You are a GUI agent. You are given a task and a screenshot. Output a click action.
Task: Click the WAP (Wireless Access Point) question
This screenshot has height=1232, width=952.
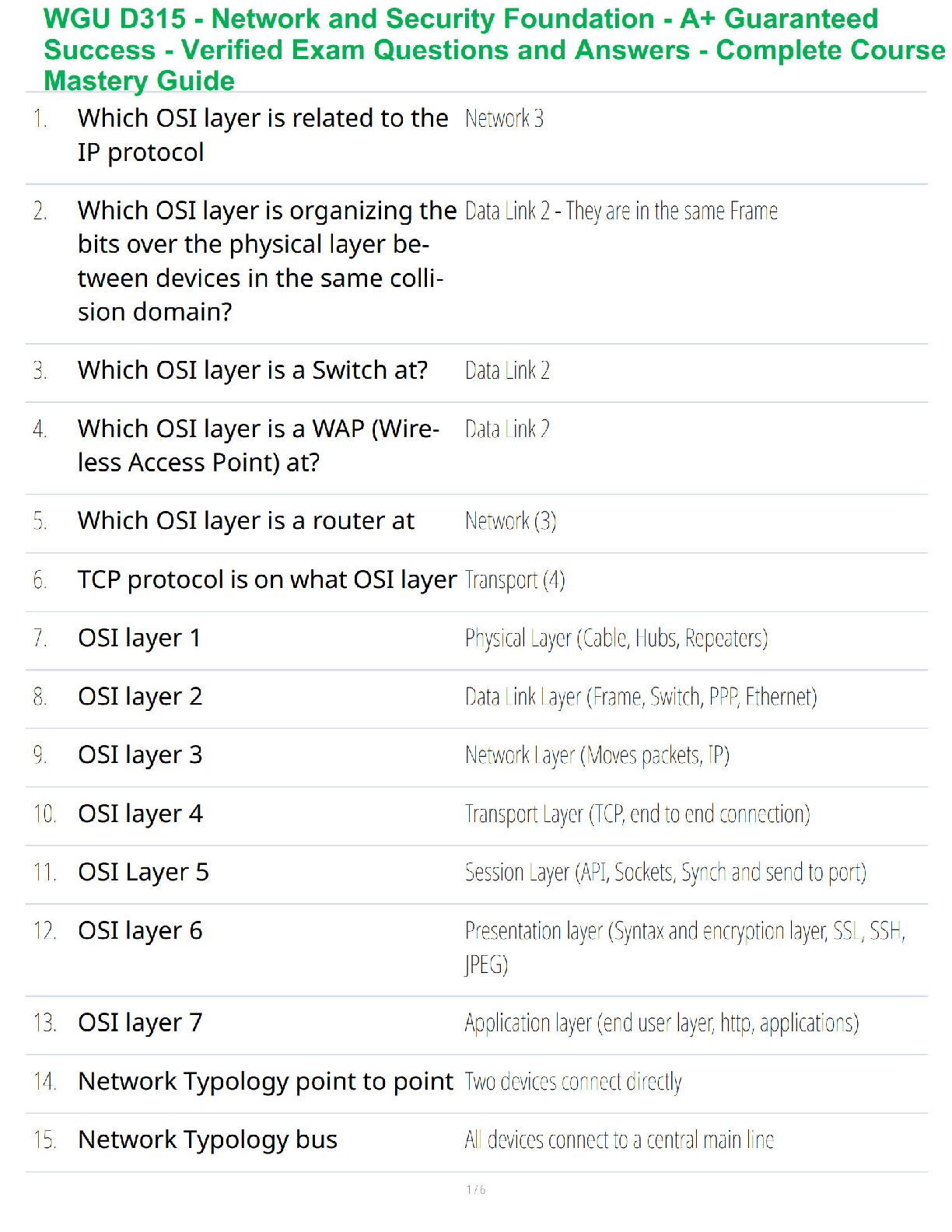(258, 445)
